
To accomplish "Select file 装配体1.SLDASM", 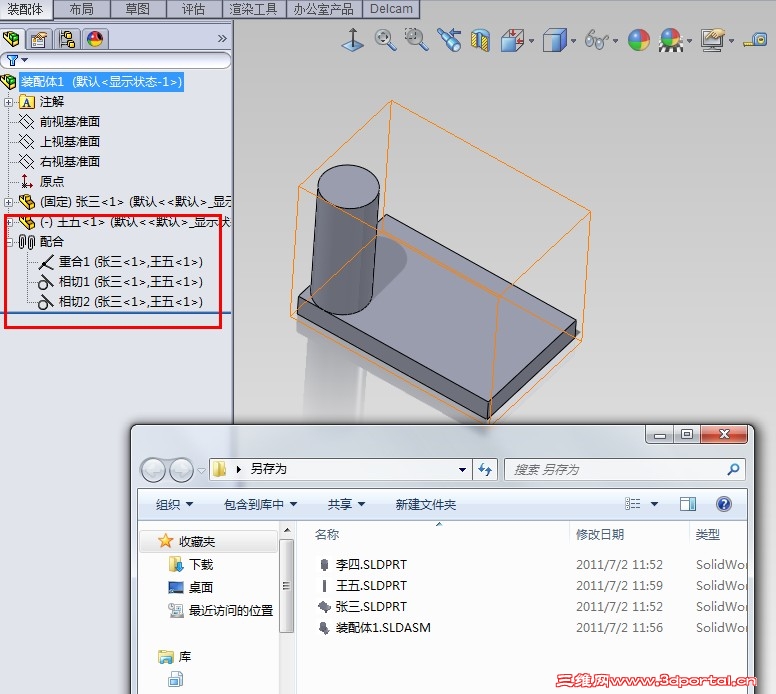I will click(383, 628).
